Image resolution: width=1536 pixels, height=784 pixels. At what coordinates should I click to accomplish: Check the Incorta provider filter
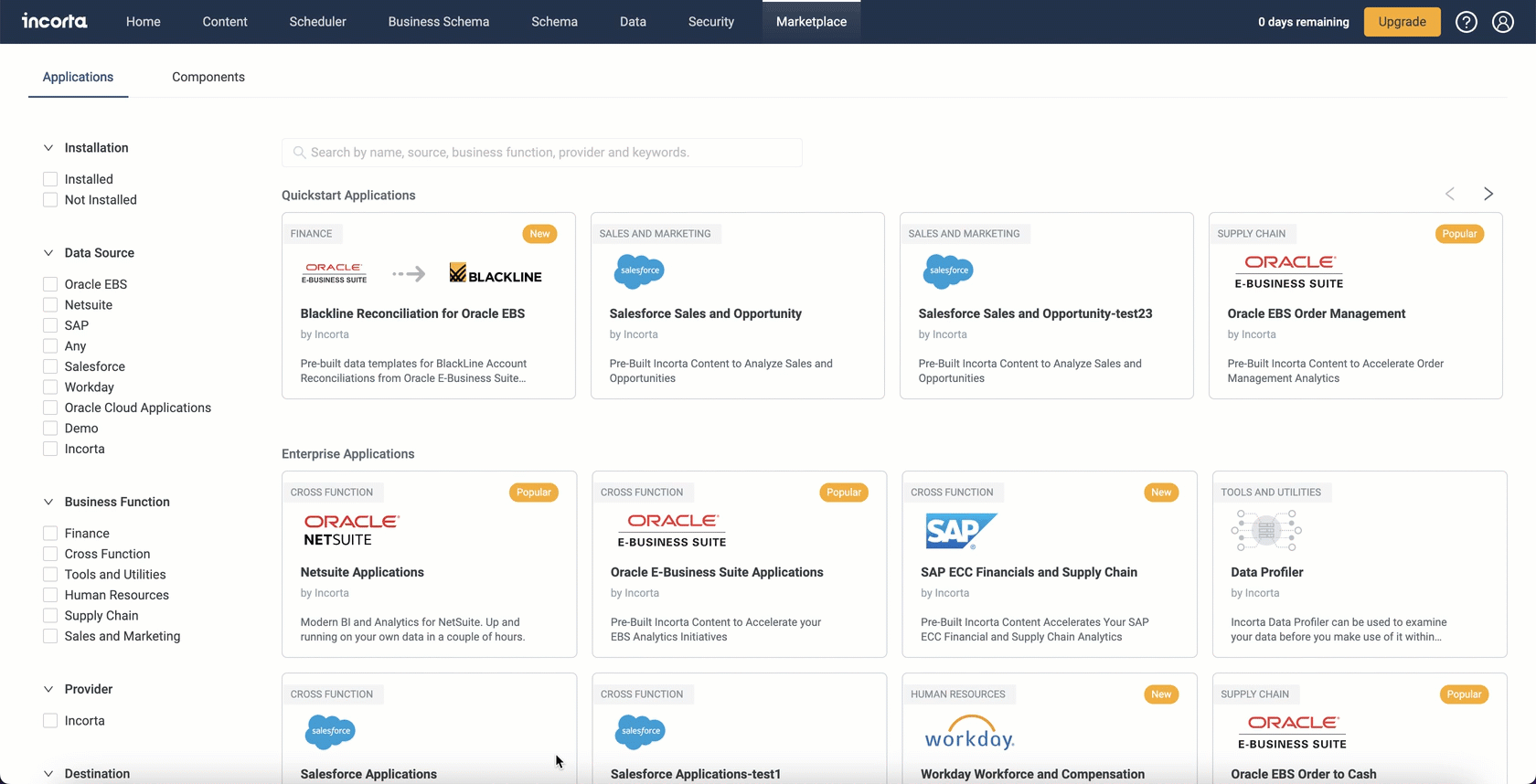click(x=50, y=721)
